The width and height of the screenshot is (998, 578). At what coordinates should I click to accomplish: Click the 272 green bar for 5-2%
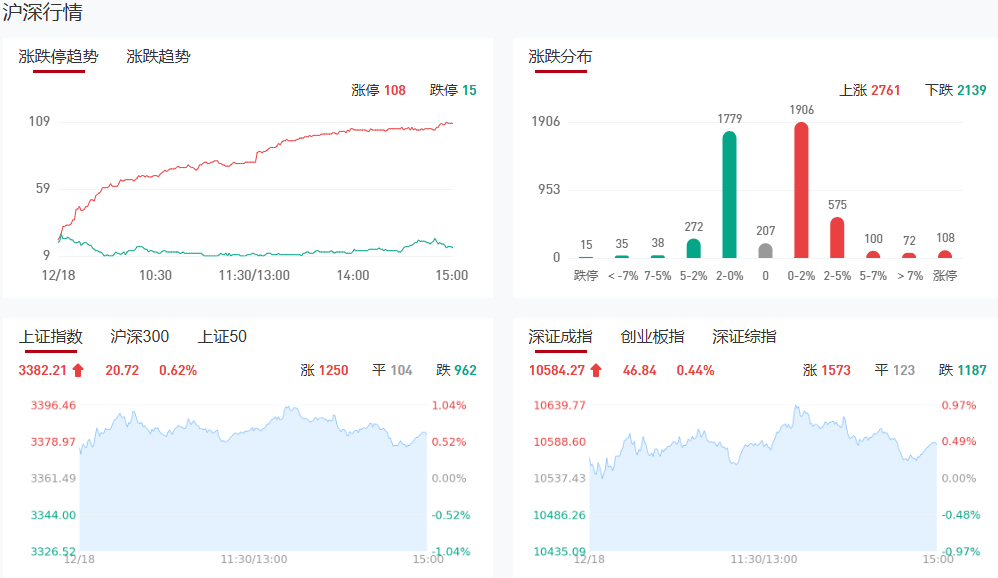[x=694, y=248]
